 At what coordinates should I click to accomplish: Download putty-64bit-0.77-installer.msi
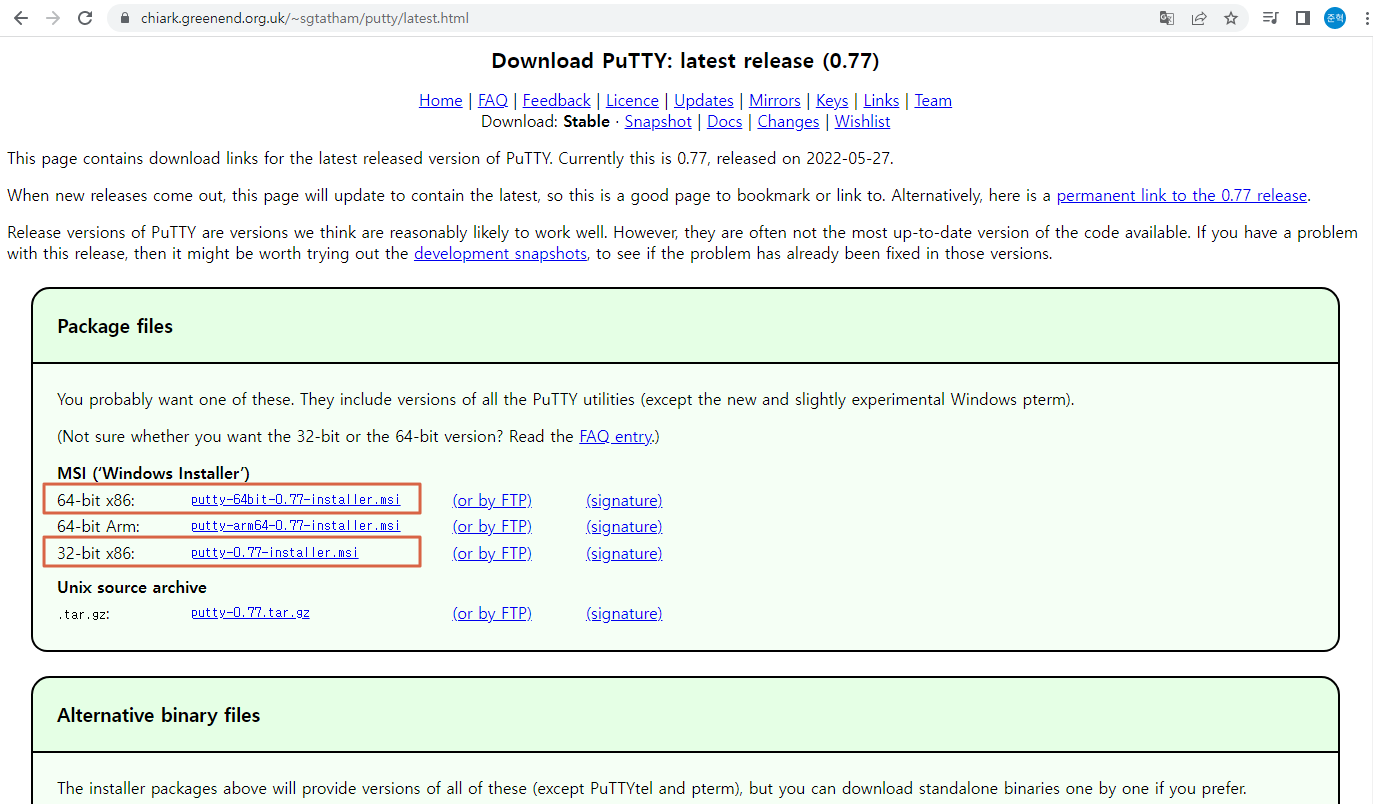pos(296,499)
